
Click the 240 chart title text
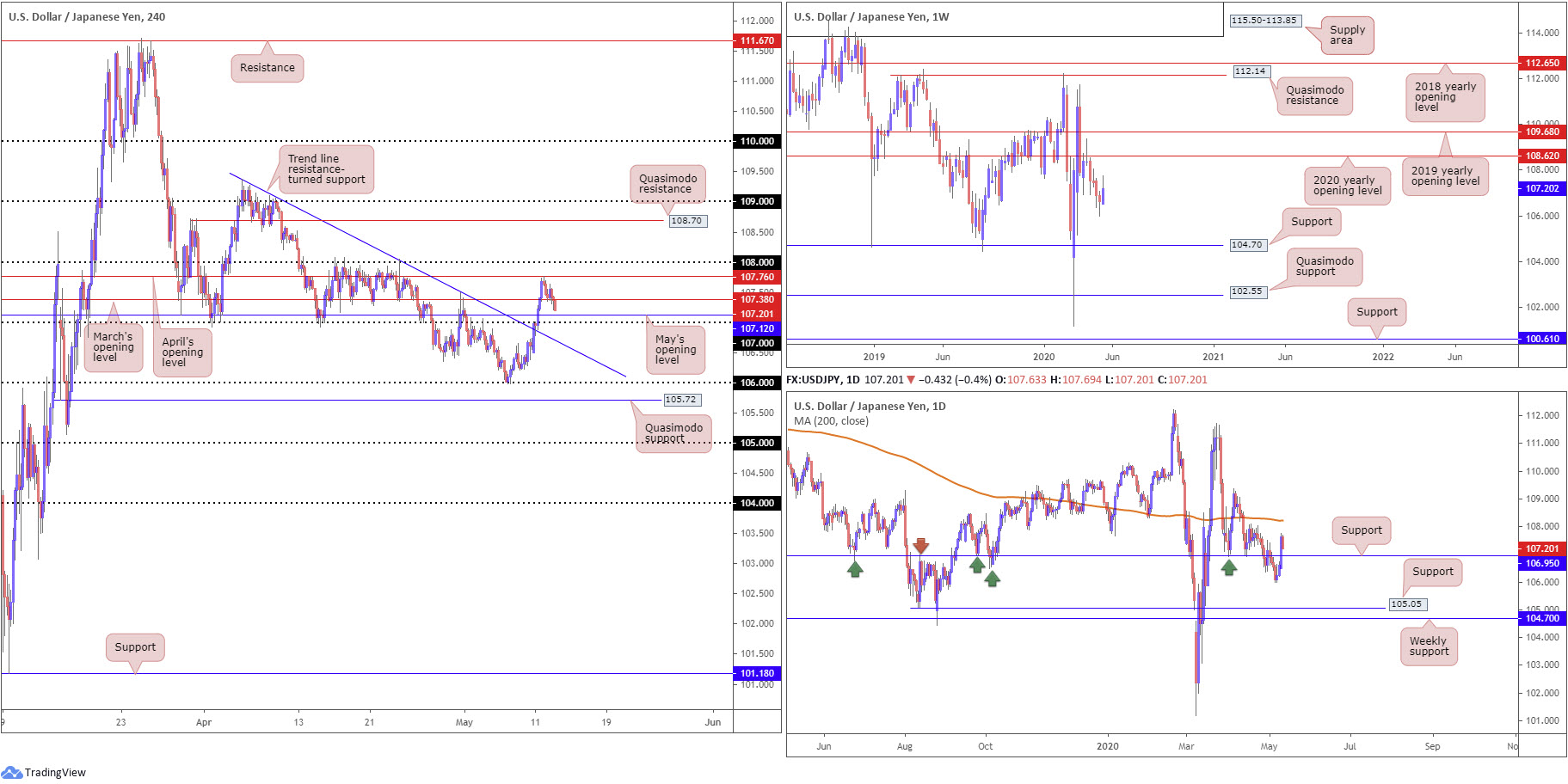point(87,16)
